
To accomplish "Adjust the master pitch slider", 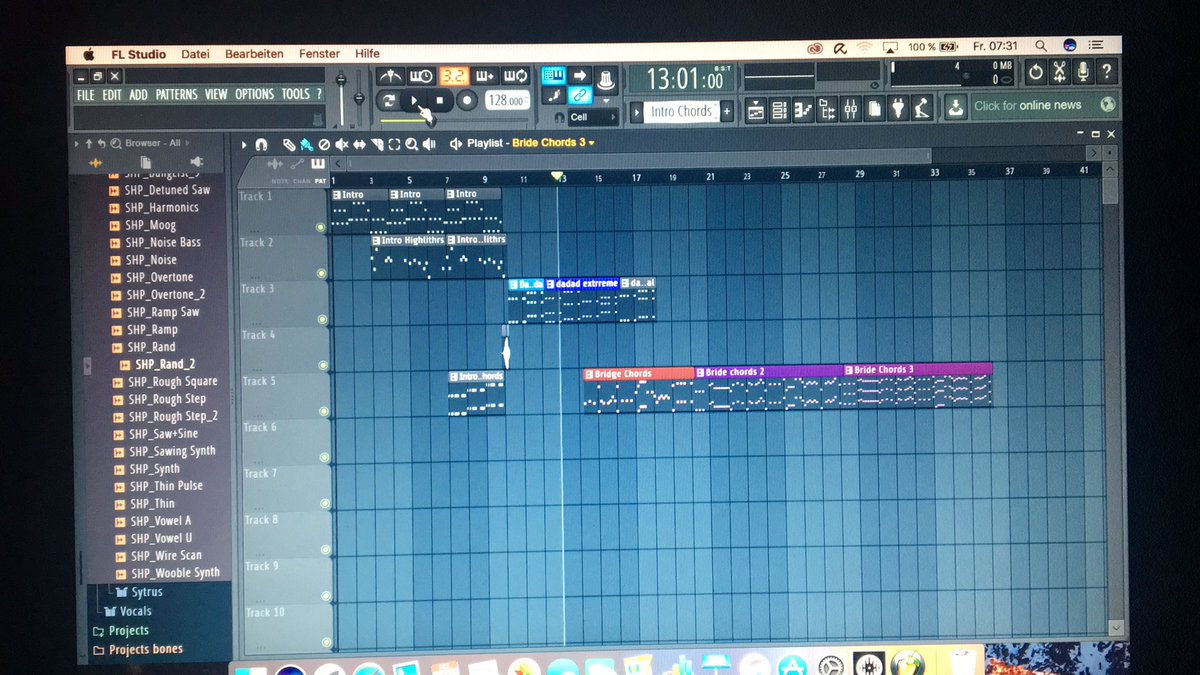I will pyautogui.click(x=359, y=100).
